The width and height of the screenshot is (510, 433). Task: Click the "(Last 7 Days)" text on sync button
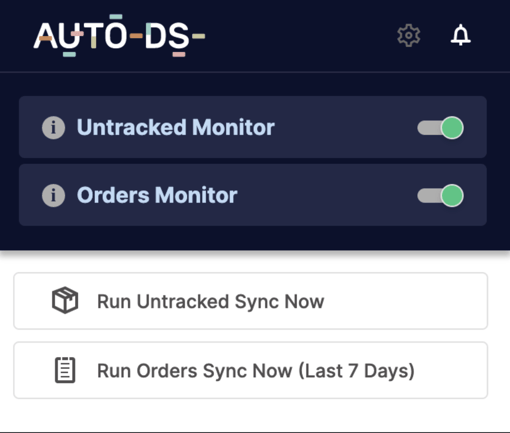point(356,371)
